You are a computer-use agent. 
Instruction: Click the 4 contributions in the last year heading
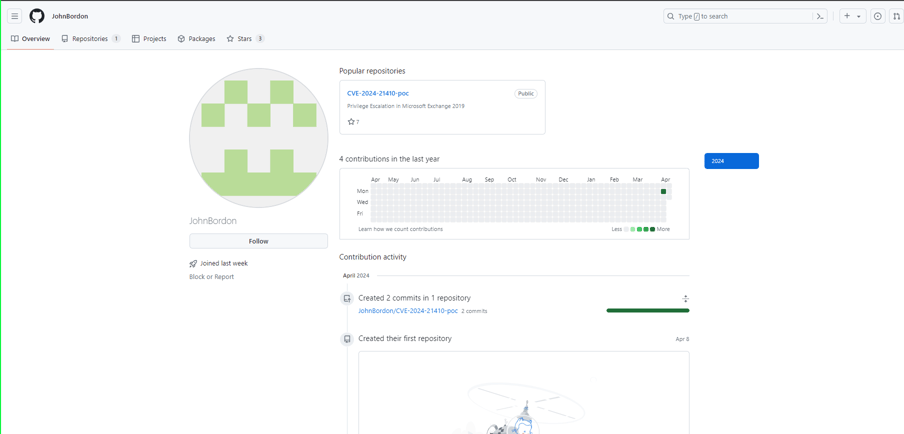[389, 159]
